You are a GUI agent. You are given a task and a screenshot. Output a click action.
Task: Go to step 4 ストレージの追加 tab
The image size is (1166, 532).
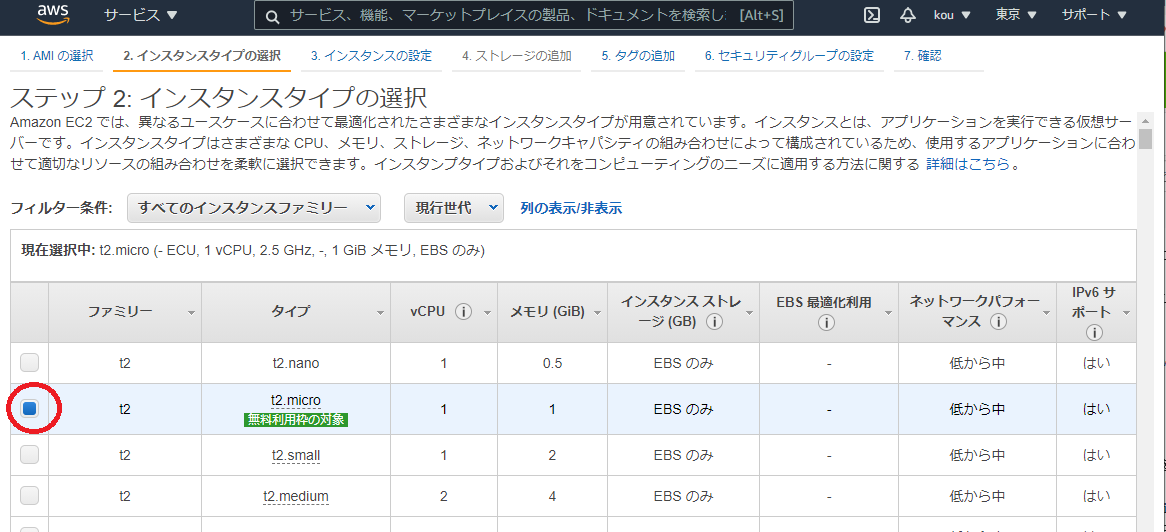tap(516, 56)
